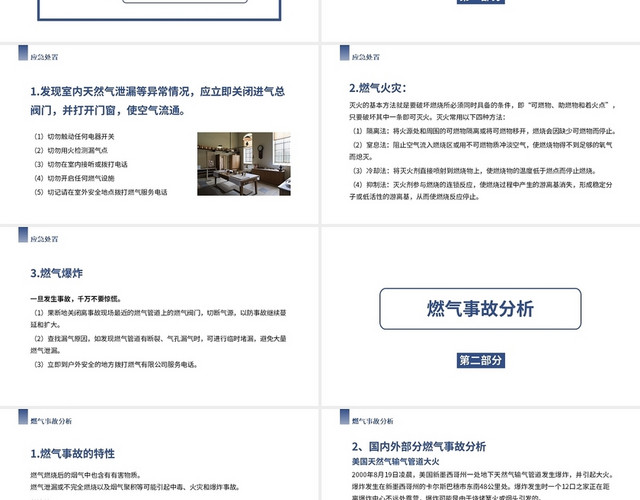Image resolution: width=640 pixels, height=500 pixels.
Task: Click the '应急处置' header on the gas-leak slide
Action: coord(44,57)
